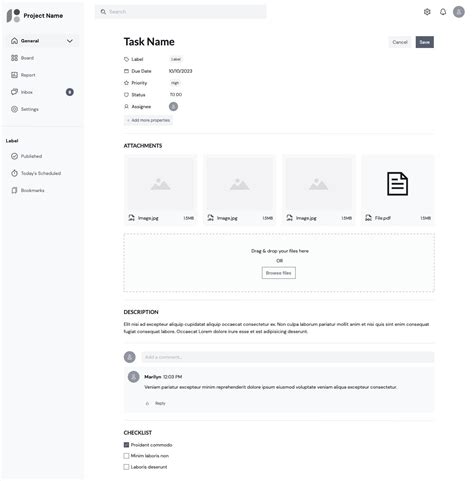Click the Bookmarks icon
The height and width of the screenshot is (481, 474).
14,190
